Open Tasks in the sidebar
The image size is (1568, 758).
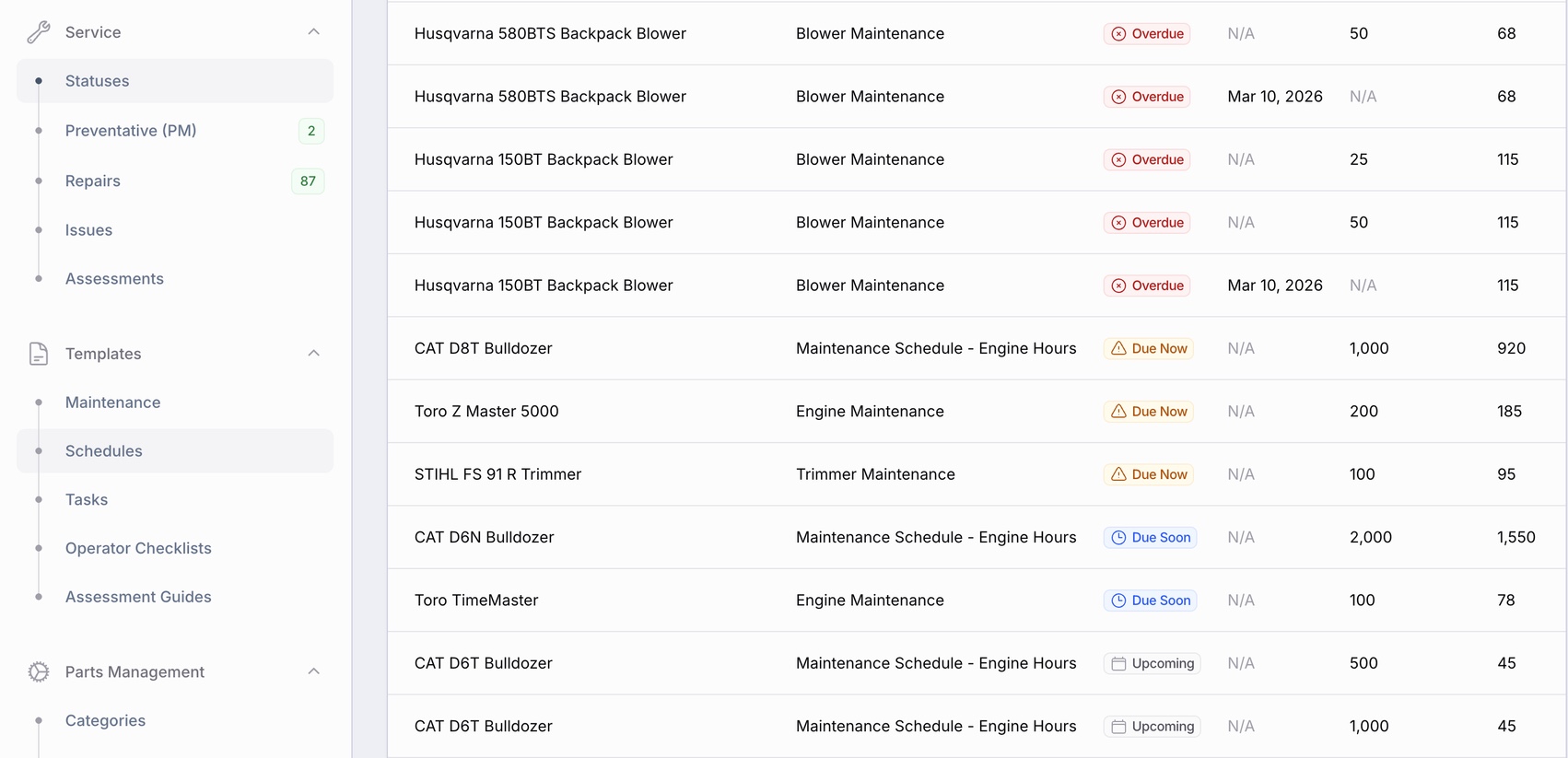point(87,500)
